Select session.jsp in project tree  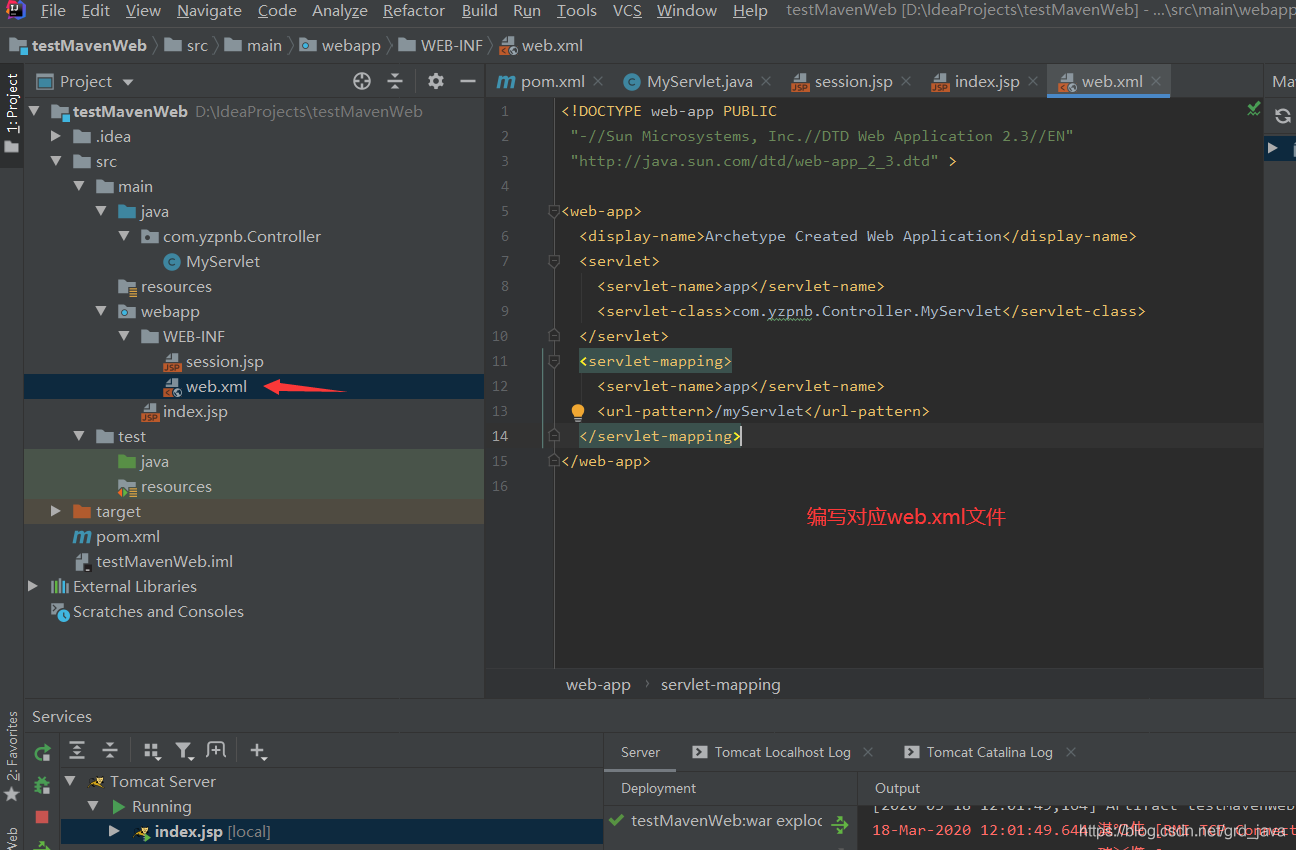click(x=224, y=361)
